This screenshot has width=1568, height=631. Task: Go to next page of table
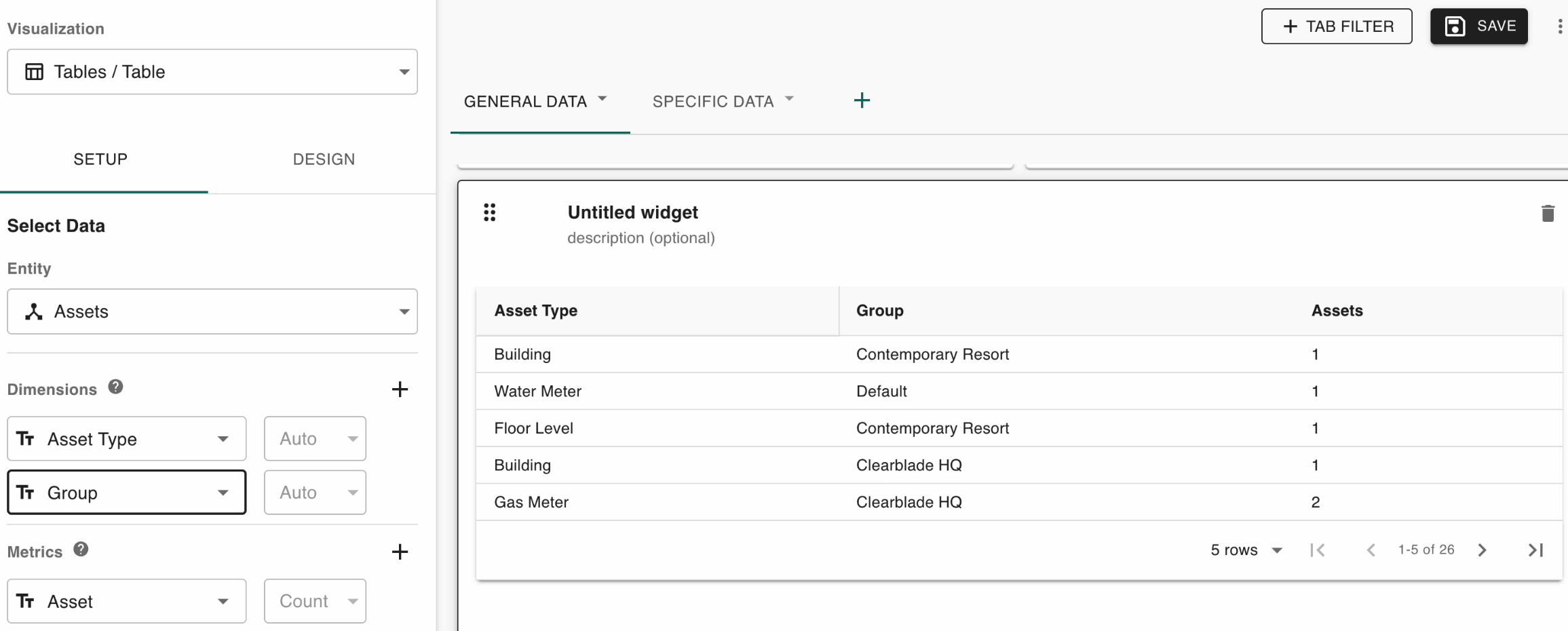(x=1482, y=550)
